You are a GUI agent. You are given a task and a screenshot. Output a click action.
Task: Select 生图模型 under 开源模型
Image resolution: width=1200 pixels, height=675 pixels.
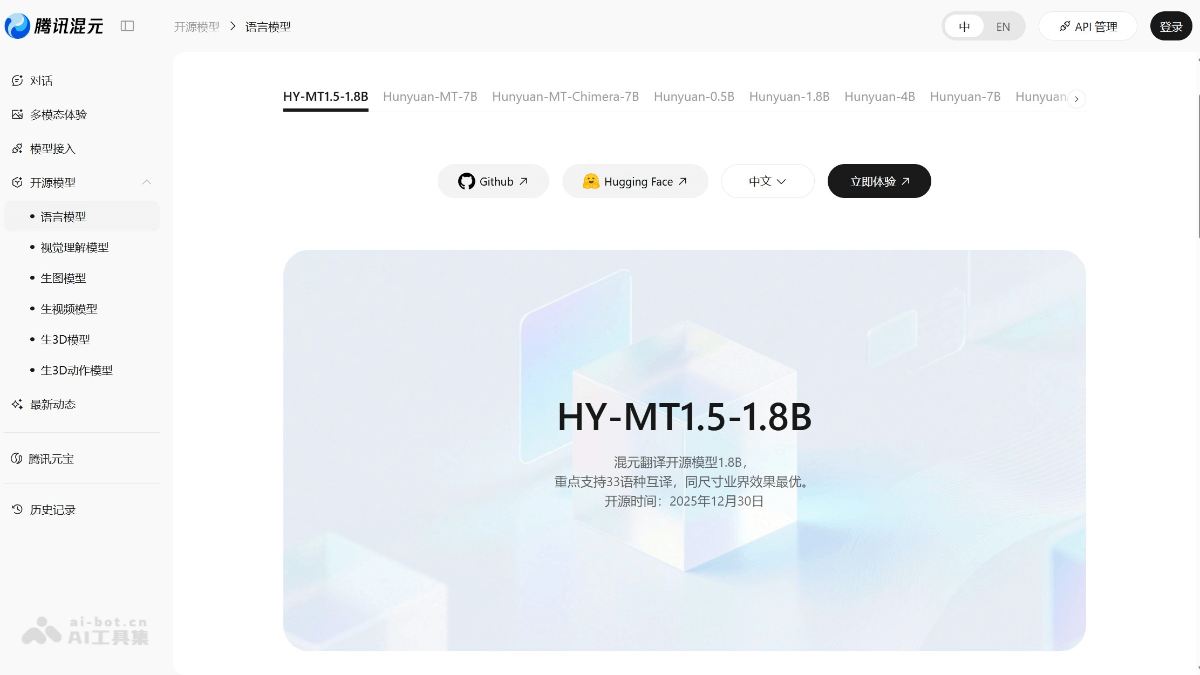click(63, 277)
